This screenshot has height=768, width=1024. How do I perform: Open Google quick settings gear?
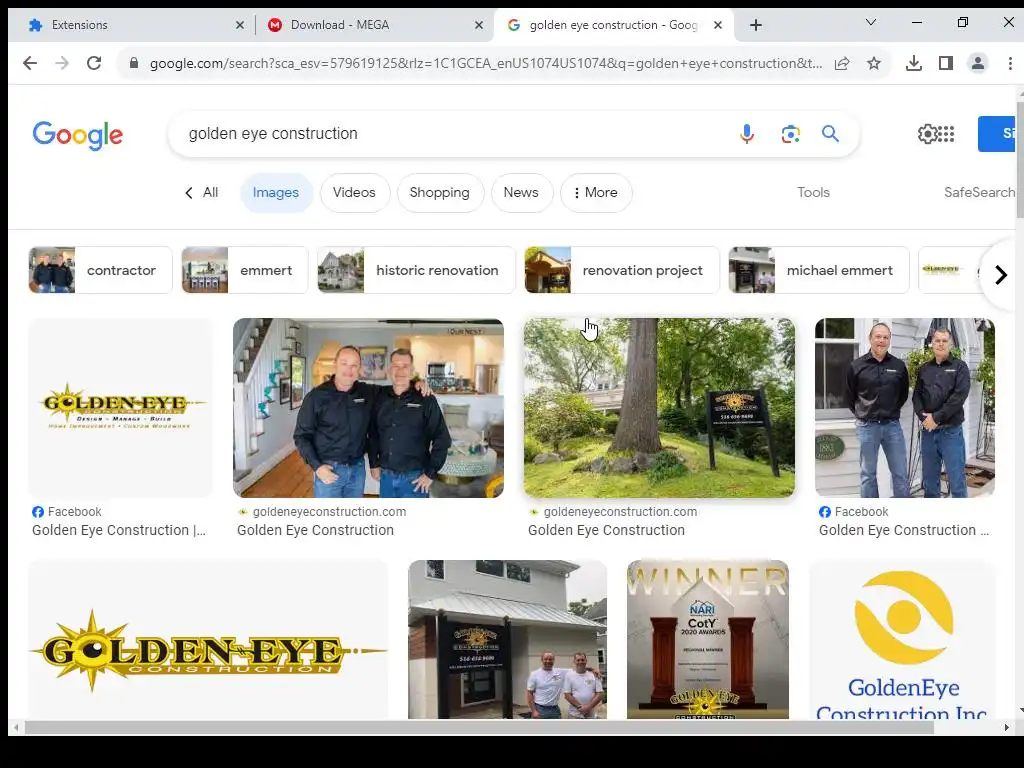[x=927, y=134]
